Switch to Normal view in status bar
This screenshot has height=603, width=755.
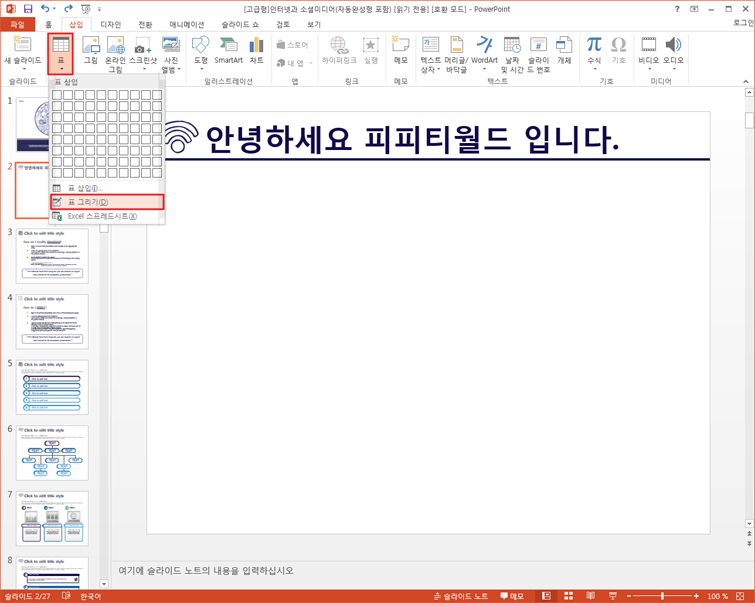coord(546,596)
